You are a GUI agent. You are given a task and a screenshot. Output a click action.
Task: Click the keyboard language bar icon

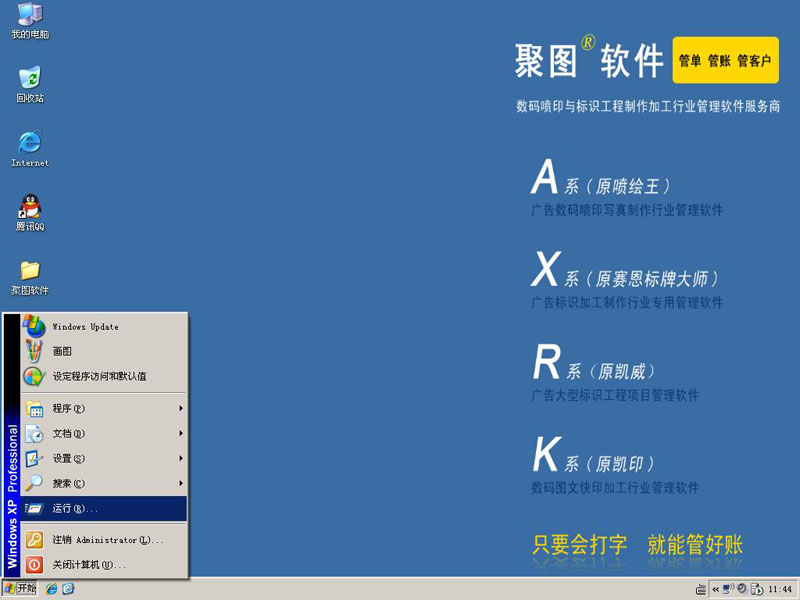coord(701,589)
